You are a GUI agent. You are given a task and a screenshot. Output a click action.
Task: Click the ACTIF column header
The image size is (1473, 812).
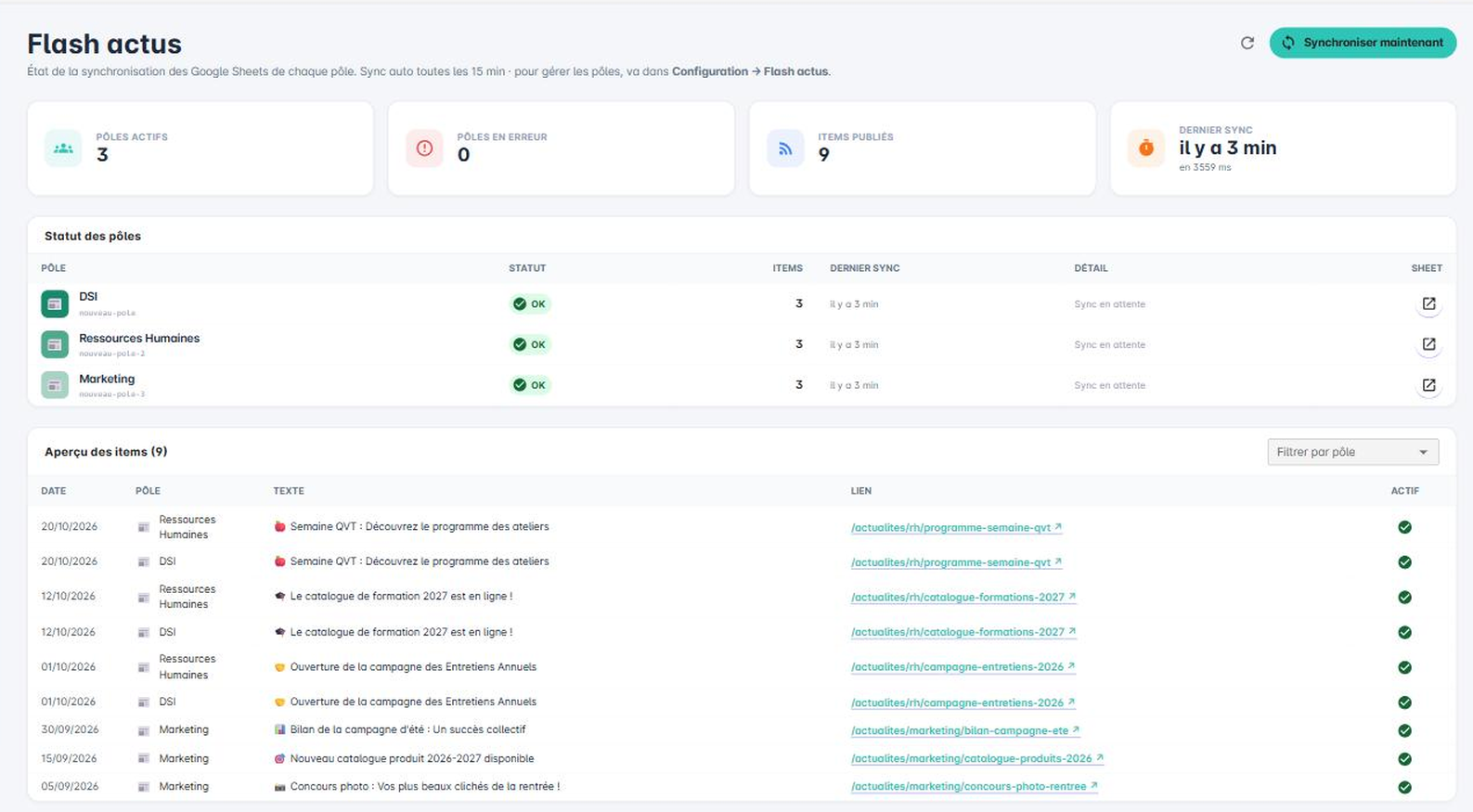point(1405,491)
